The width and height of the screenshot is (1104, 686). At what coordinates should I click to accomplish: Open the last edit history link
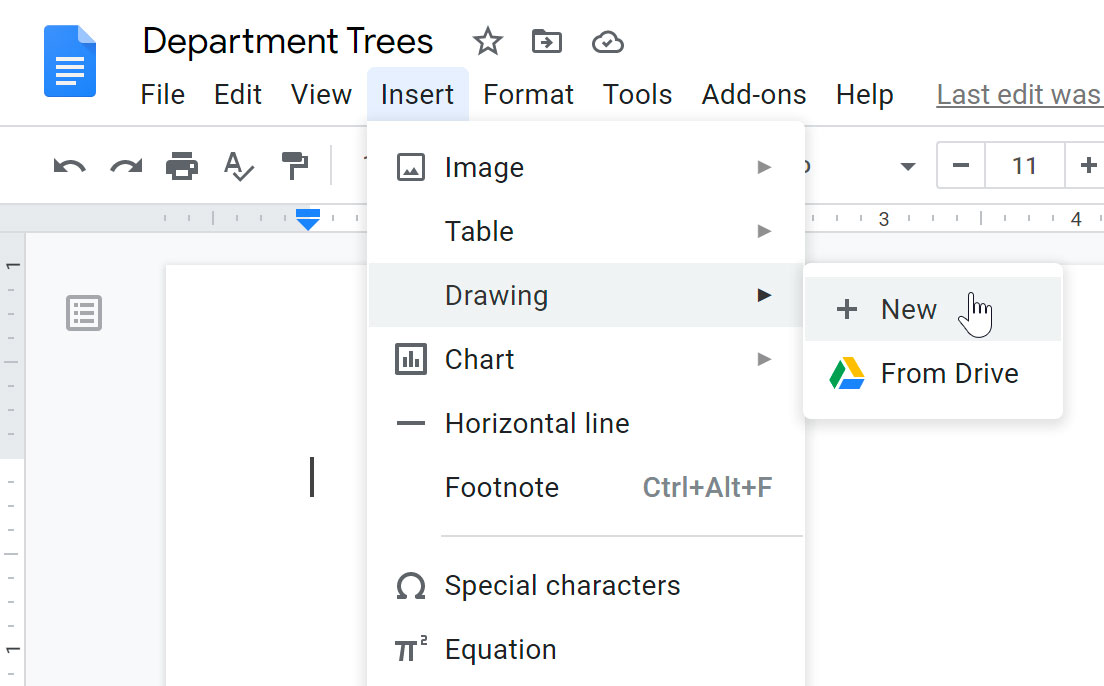pos(1018,95)
